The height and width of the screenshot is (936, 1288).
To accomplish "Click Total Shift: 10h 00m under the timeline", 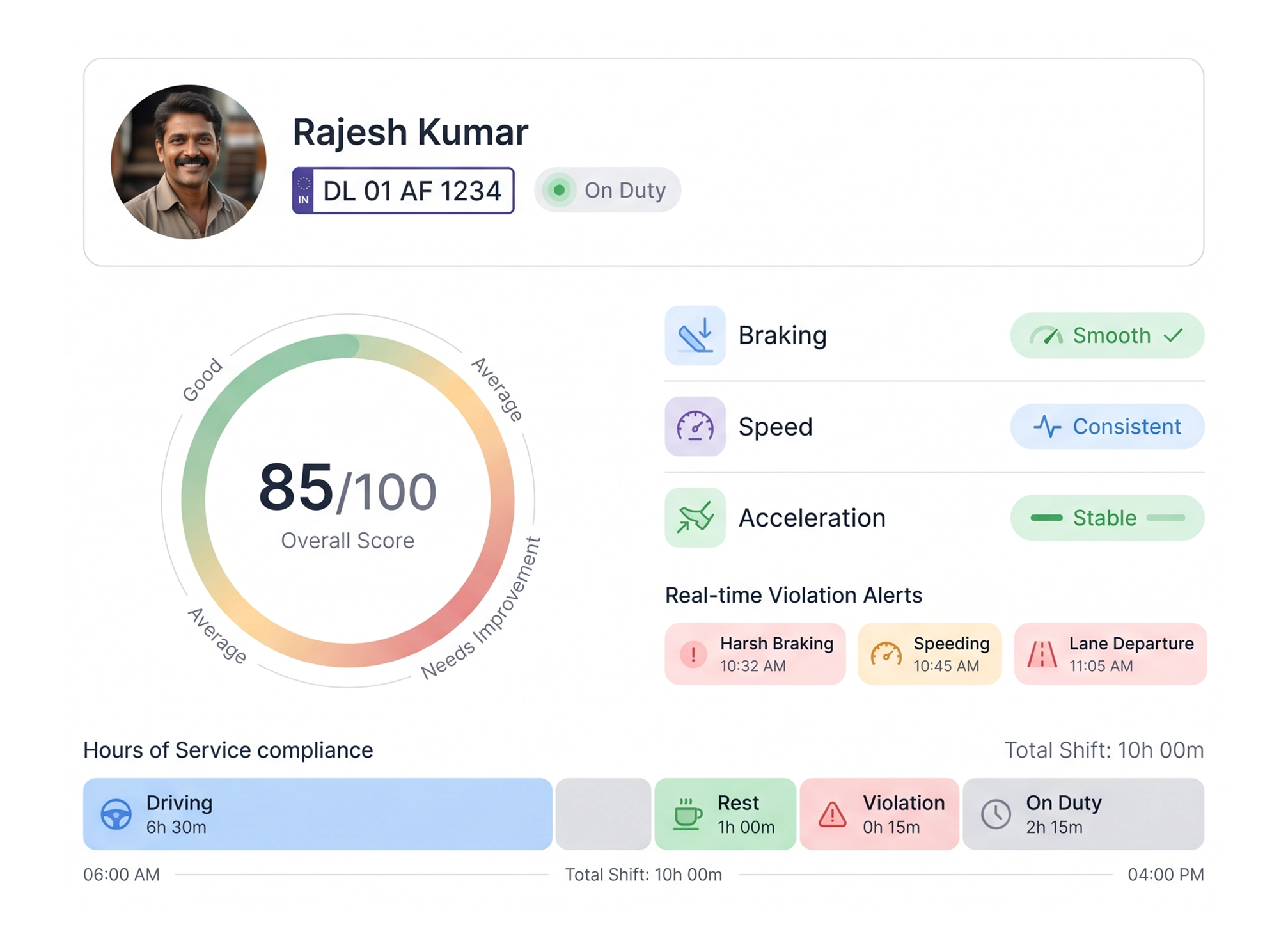I will [x=643, y=875].
